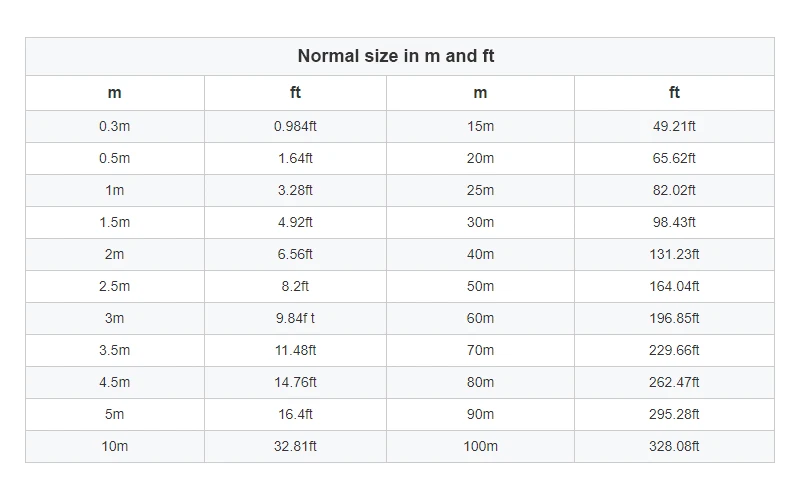The image size is (800, 500).
Task: Select the 1m row cell
Action: tap(114, 190)
